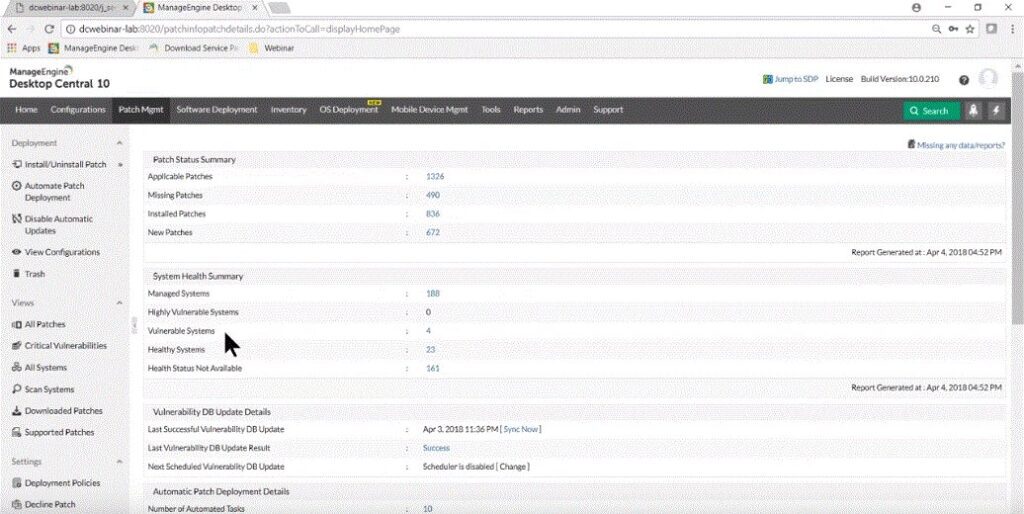Click the sidebar collapse handle
The image size is (1024, 514).
click(x=135, y=323)
